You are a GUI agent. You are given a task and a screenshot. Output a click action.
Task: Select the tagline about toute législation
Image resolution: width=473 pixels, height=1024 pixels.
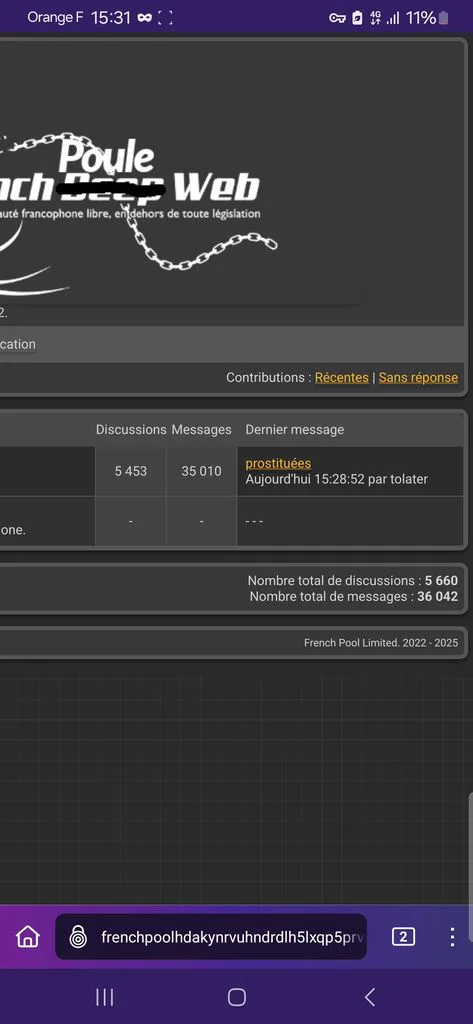click(x=130, y=214)
